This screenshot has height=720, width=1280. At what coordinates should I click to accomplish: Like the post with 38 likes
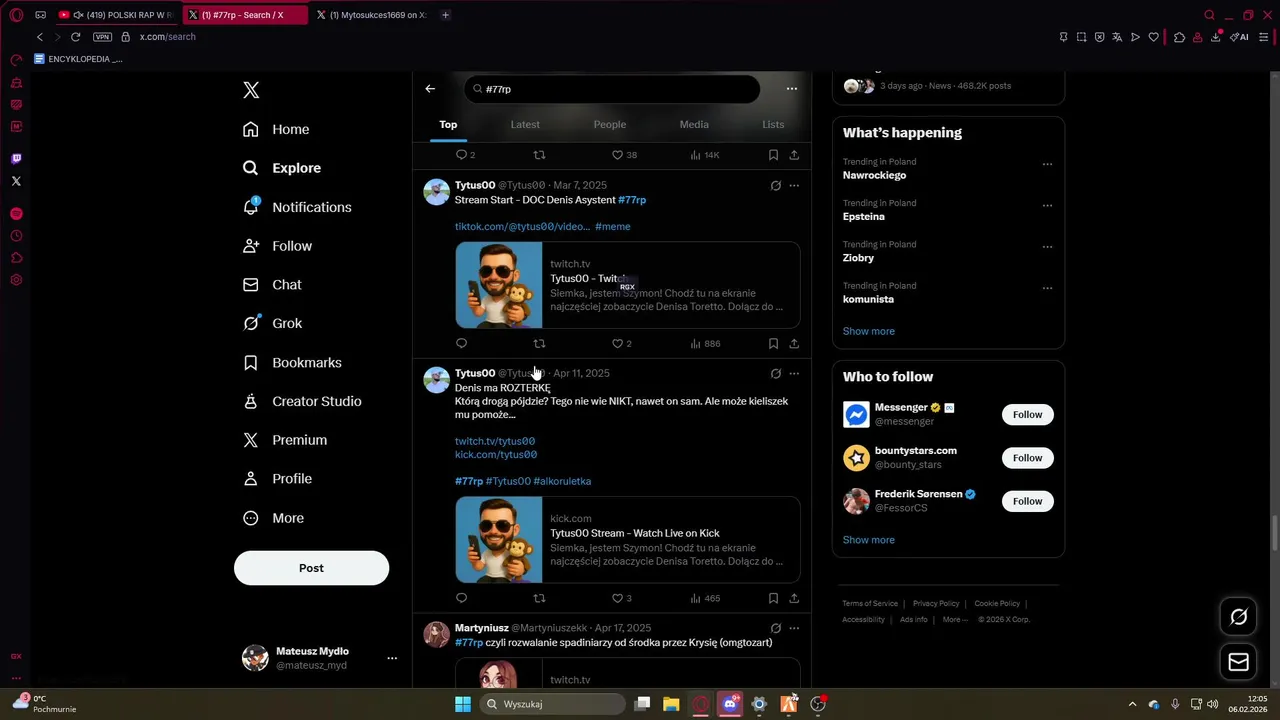pos(624,155)
